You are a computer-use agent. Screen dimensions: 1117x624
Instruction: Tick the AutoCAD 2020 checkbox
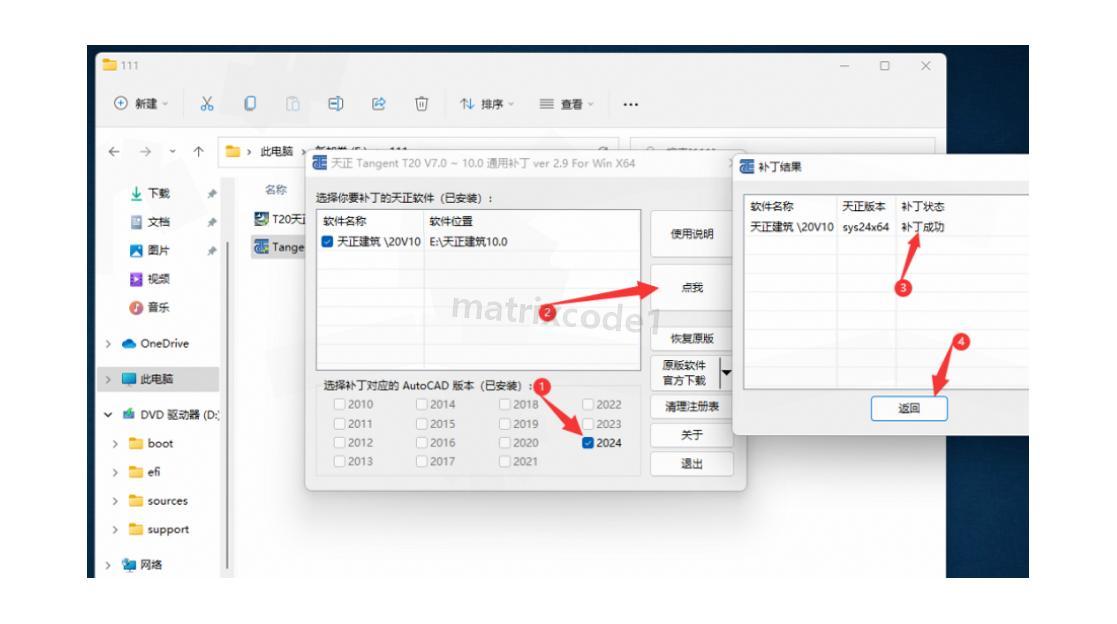point(504,442)
